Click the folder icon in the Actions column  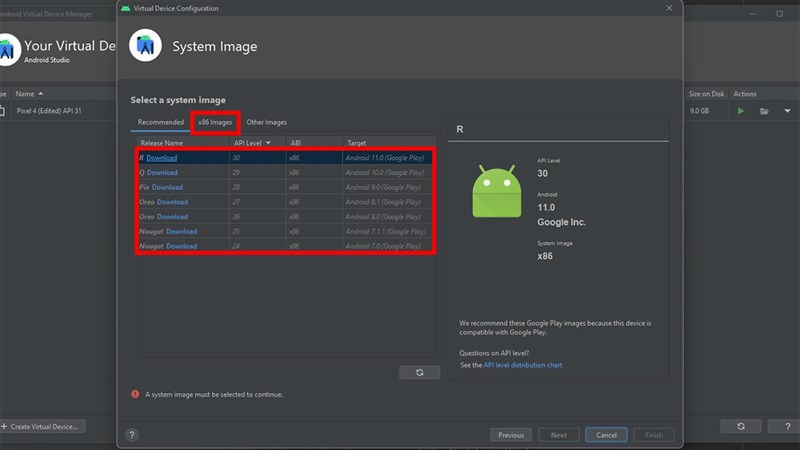pos(764,111)
